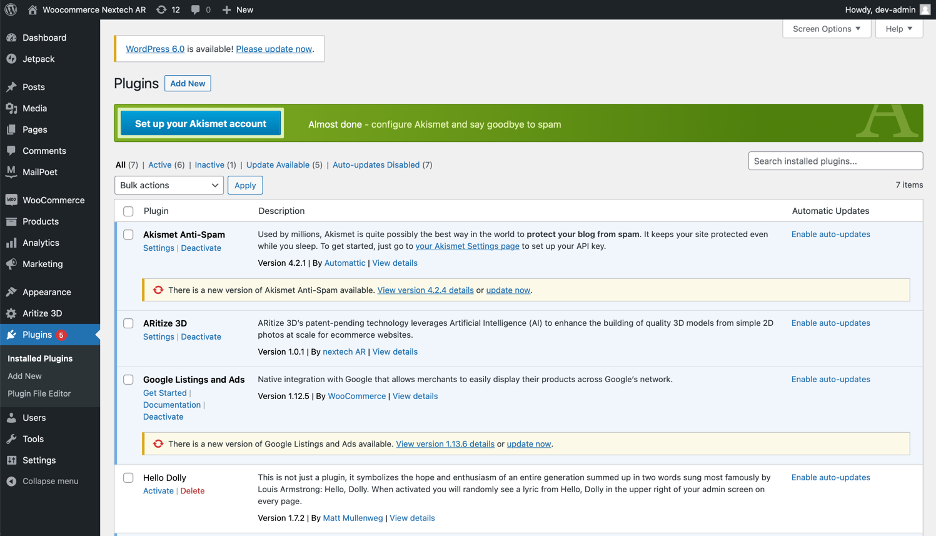
Task: Deactivate the Akismet Anti-Spam plugin
Action: click(x=201, y=248)
